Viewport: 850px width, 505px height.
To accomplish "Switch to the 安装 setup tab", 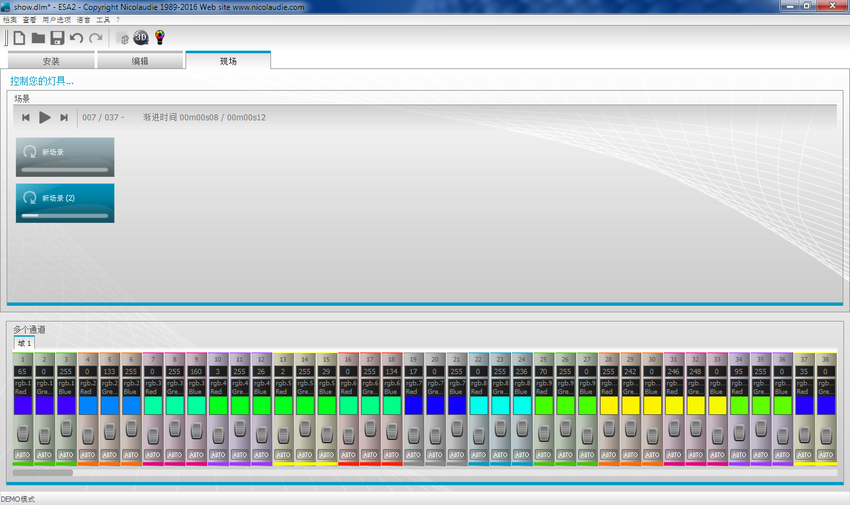I will pos(51,61).
